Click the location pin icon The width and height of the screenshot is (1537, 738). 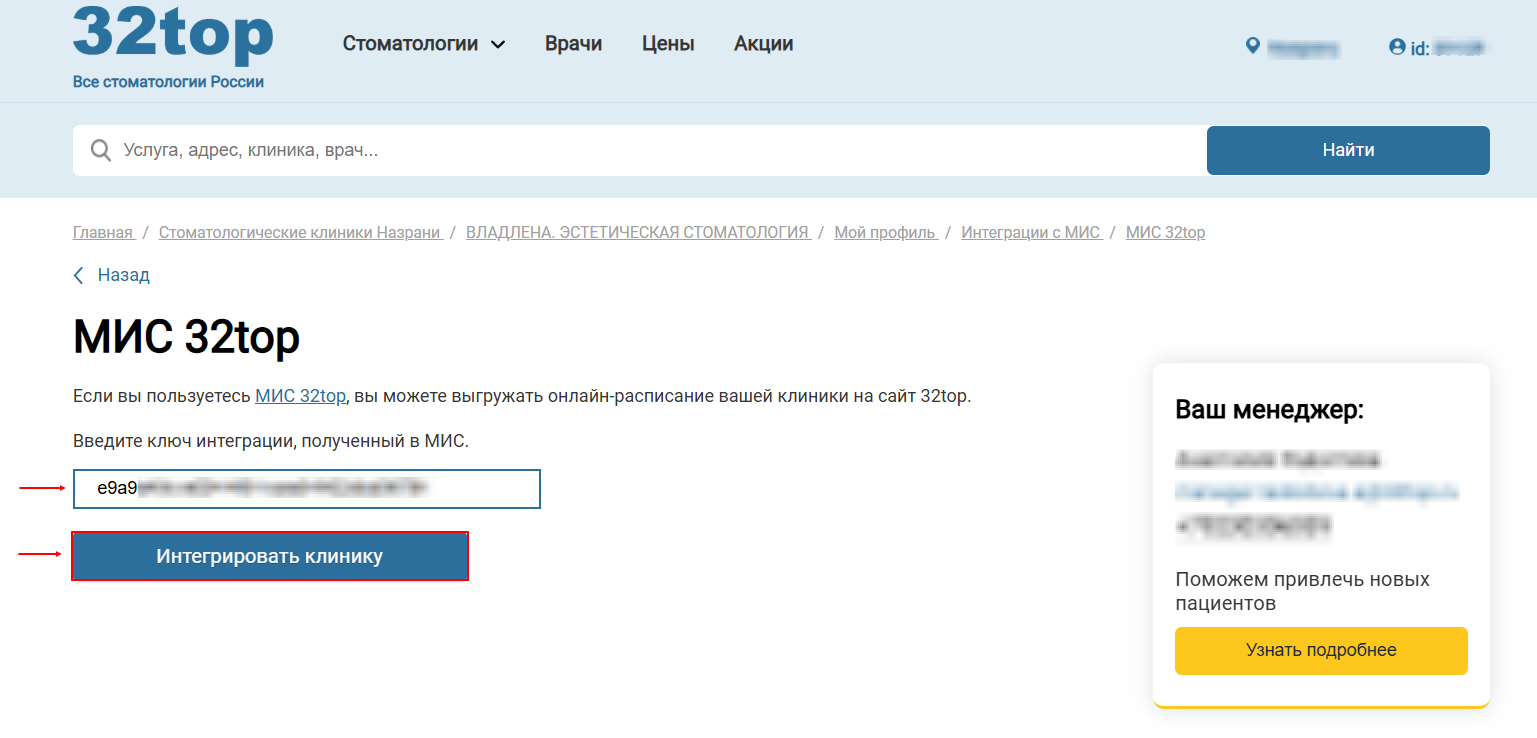click(1252, 46)
